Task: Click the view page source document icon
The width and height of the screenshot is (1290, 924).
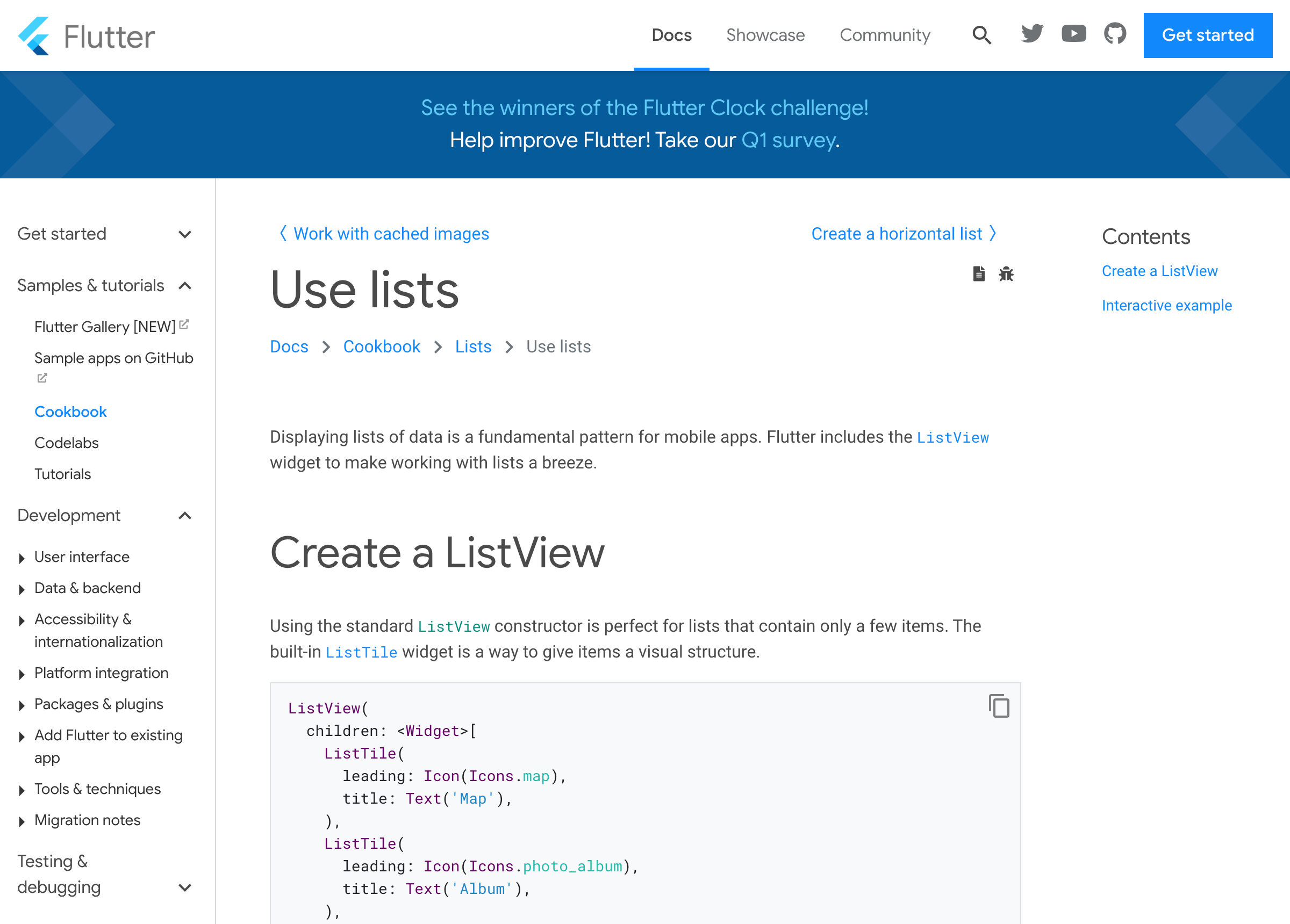Action: 978,274
